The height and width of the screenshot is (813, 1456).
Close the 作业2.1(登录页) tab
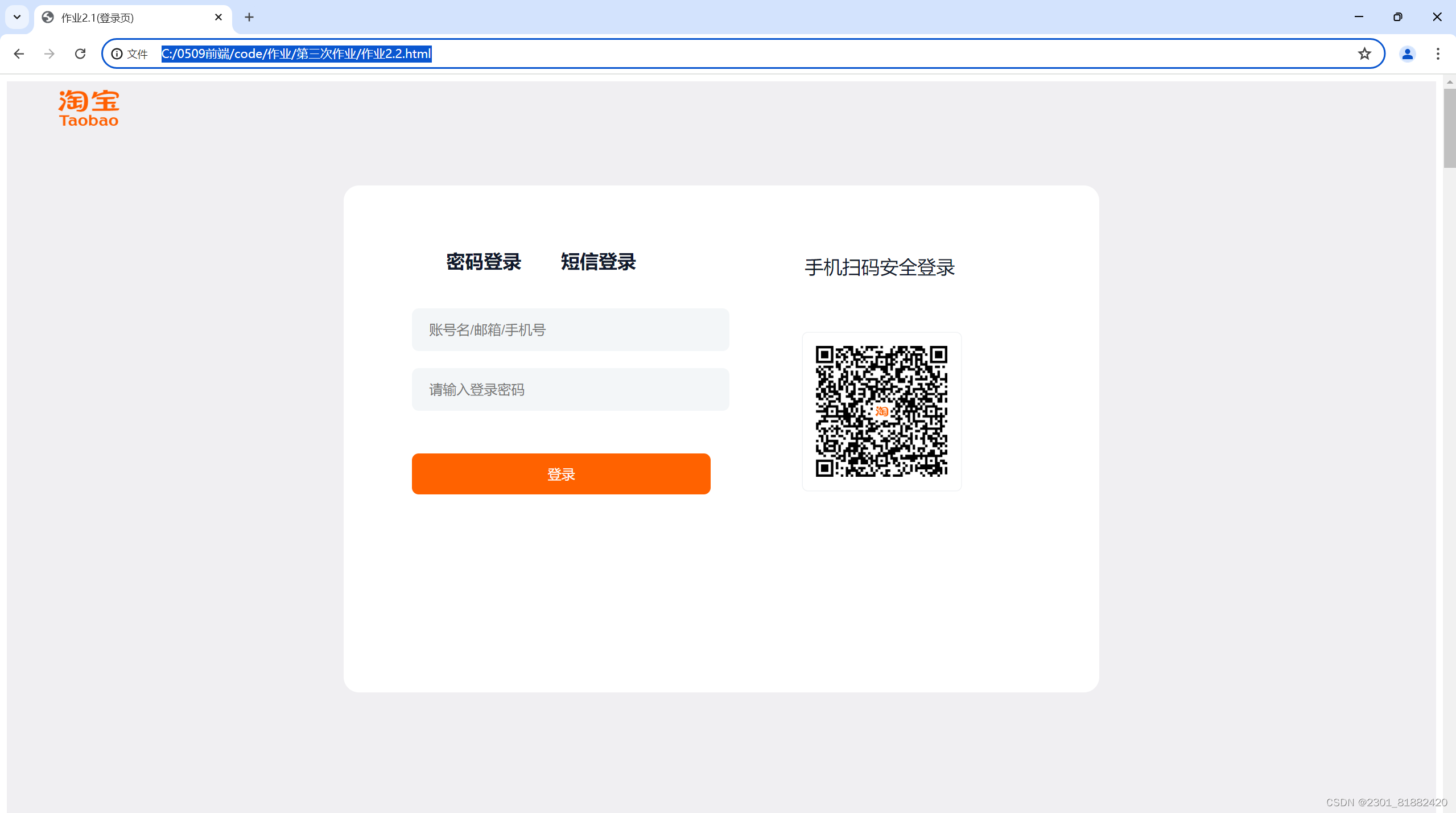pos(218,17)
